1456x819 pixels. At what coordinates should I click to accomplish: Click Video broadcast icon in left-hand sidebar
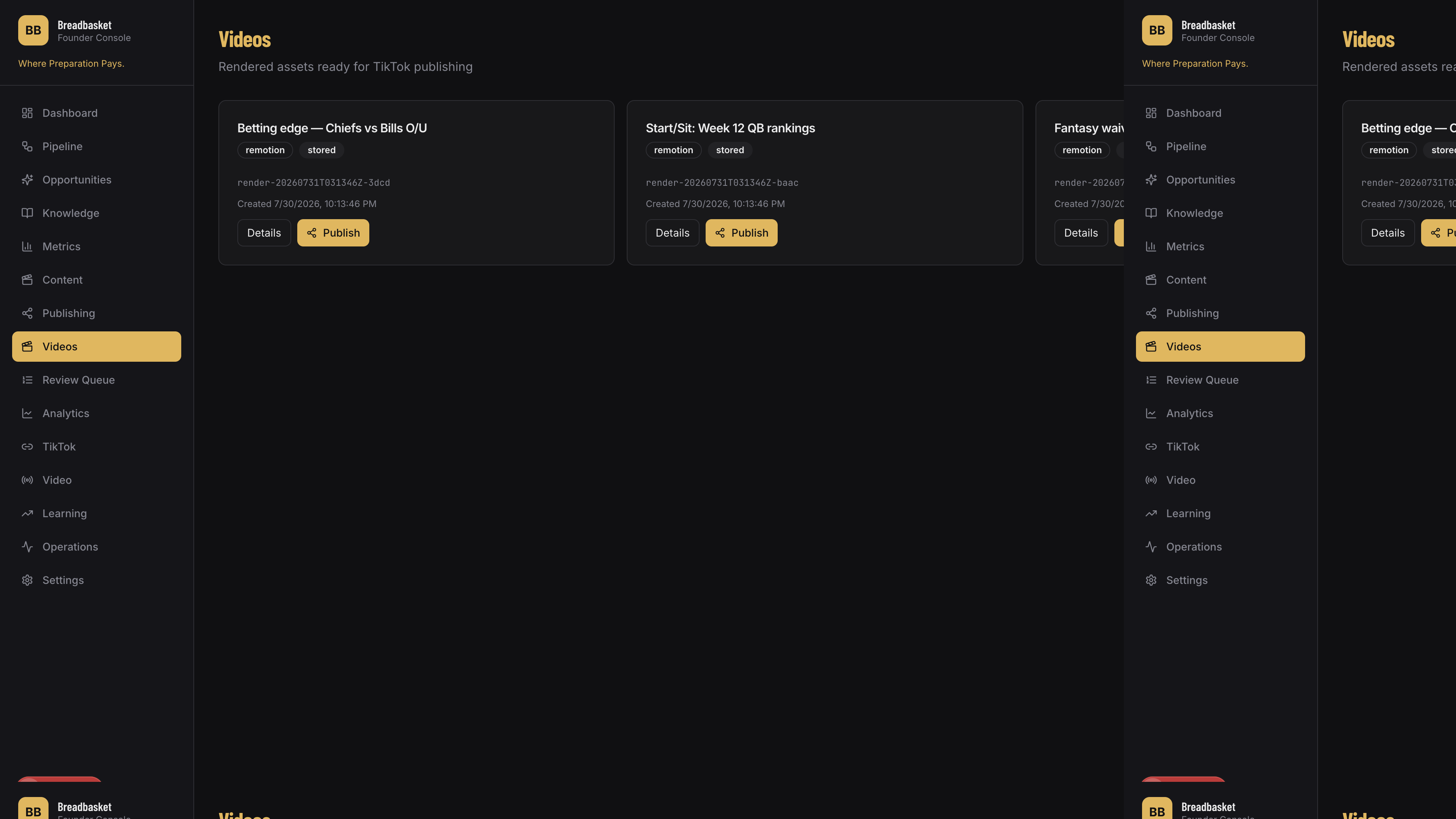[27, 480]
